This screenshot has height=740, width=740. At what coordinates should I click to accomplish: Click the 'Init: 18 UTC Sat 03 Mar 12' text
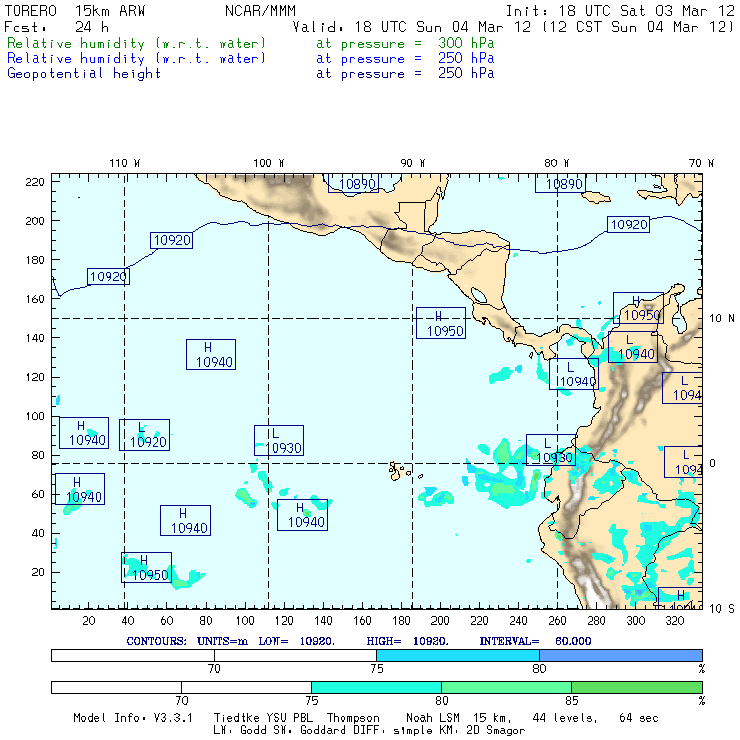[620, 11]
